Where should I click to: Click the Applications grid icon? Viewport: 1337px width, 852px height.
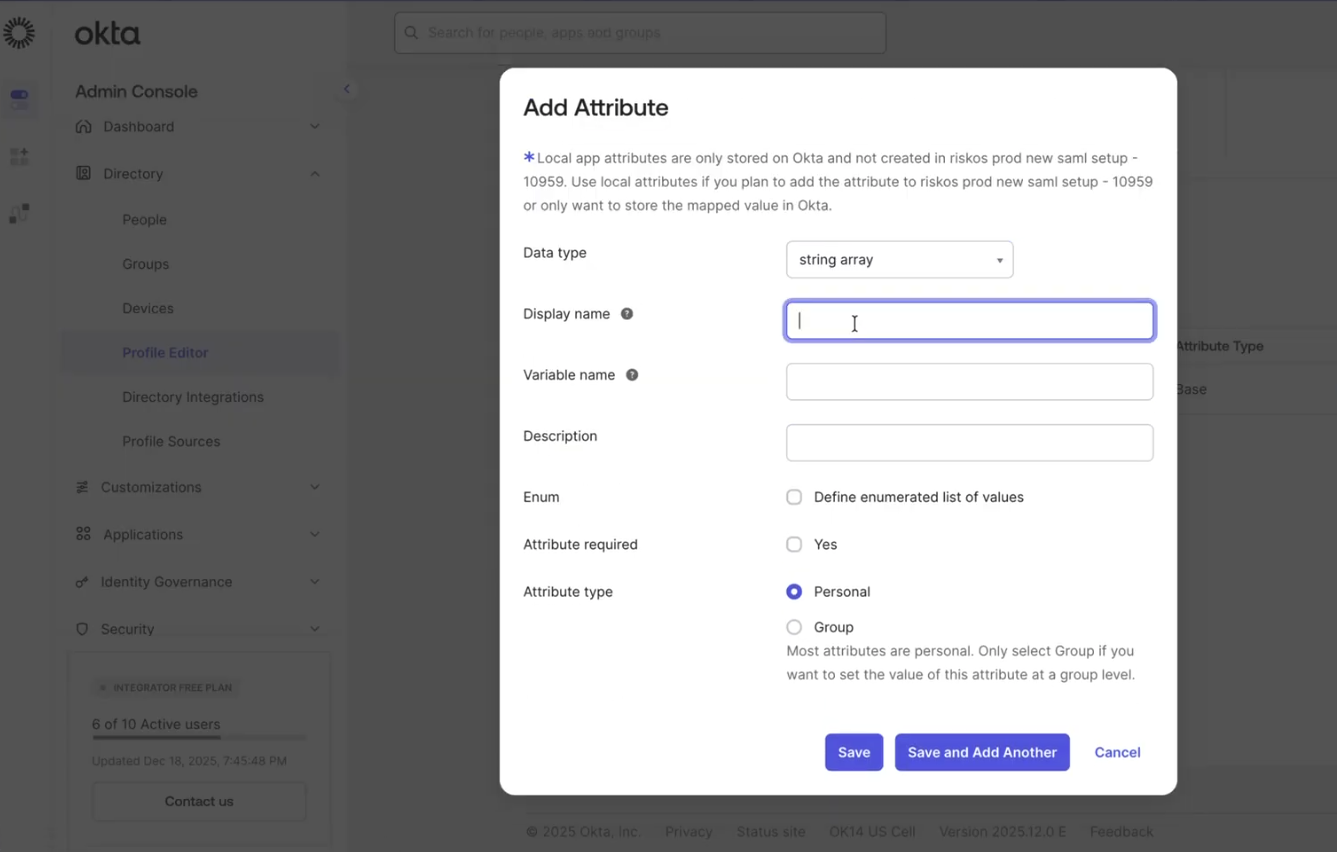[83, 534]
